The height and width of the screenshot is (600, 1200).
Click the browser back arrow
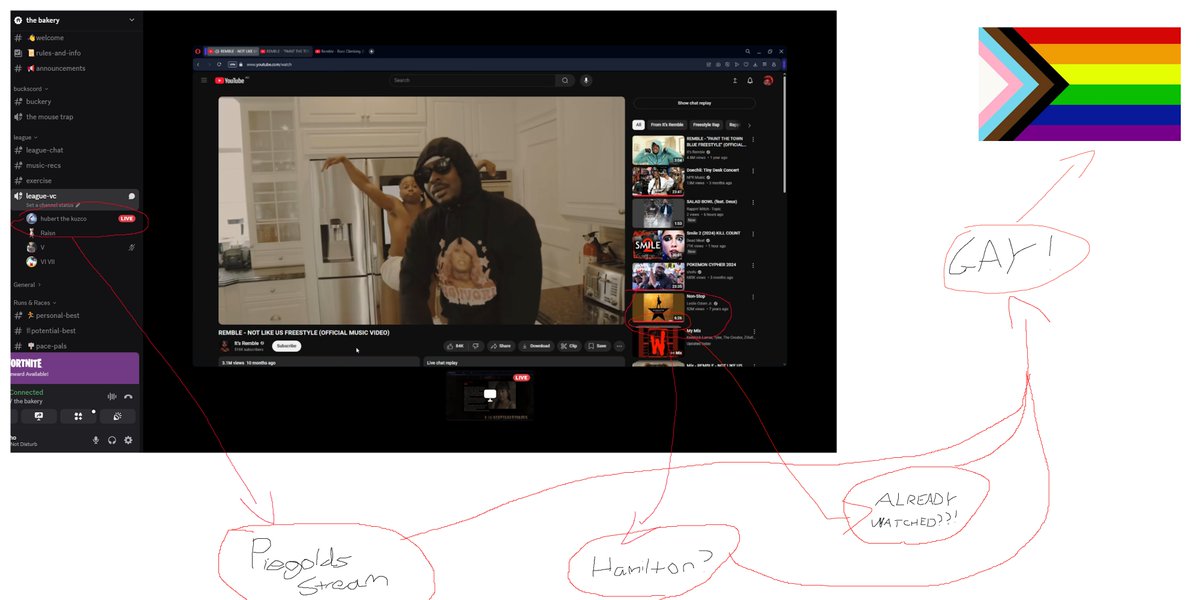coord(198,64)
